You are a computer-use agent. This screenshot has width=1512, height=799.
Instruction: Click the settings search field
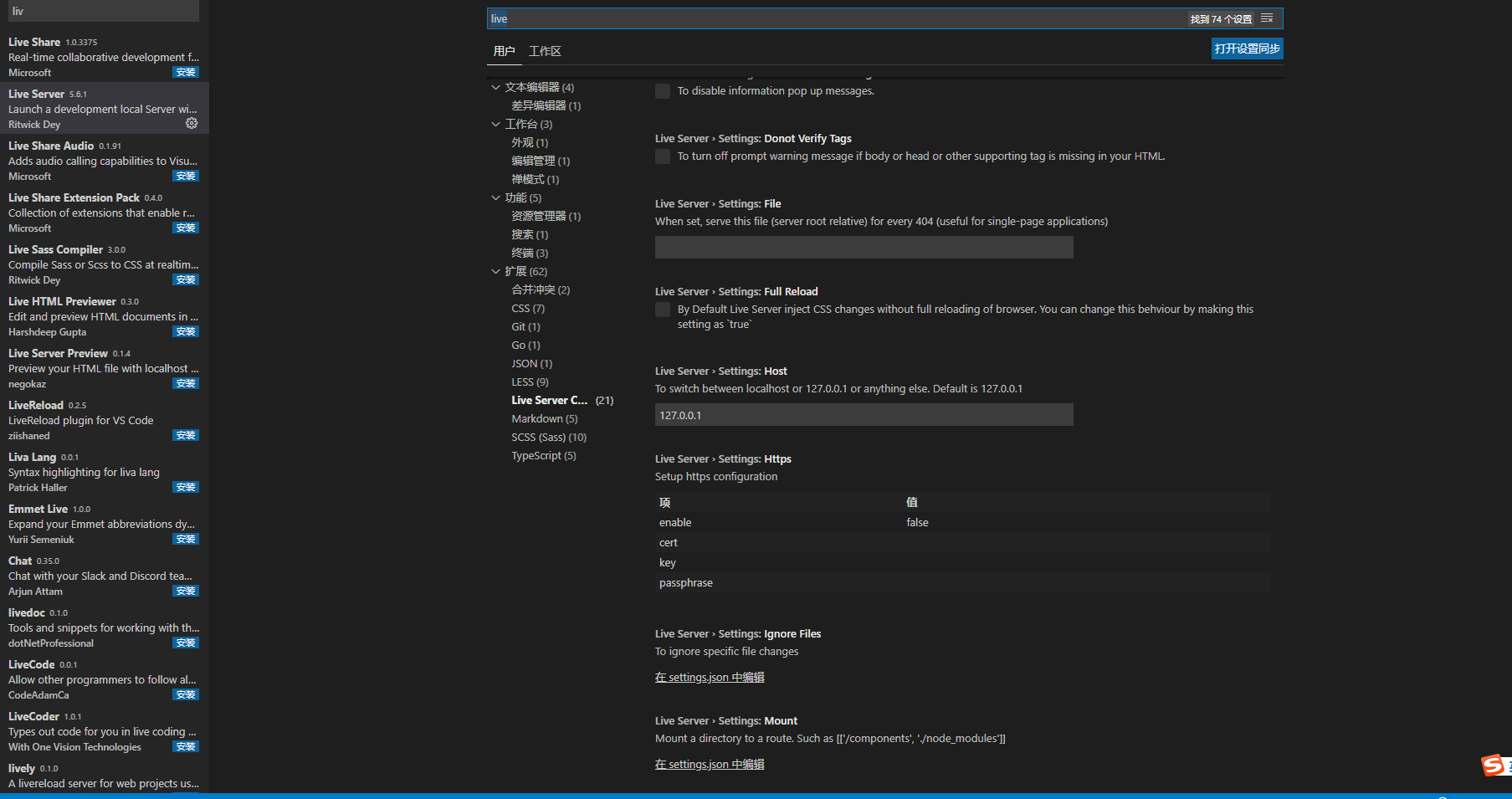pyautogui.click(x=837, y=18)
